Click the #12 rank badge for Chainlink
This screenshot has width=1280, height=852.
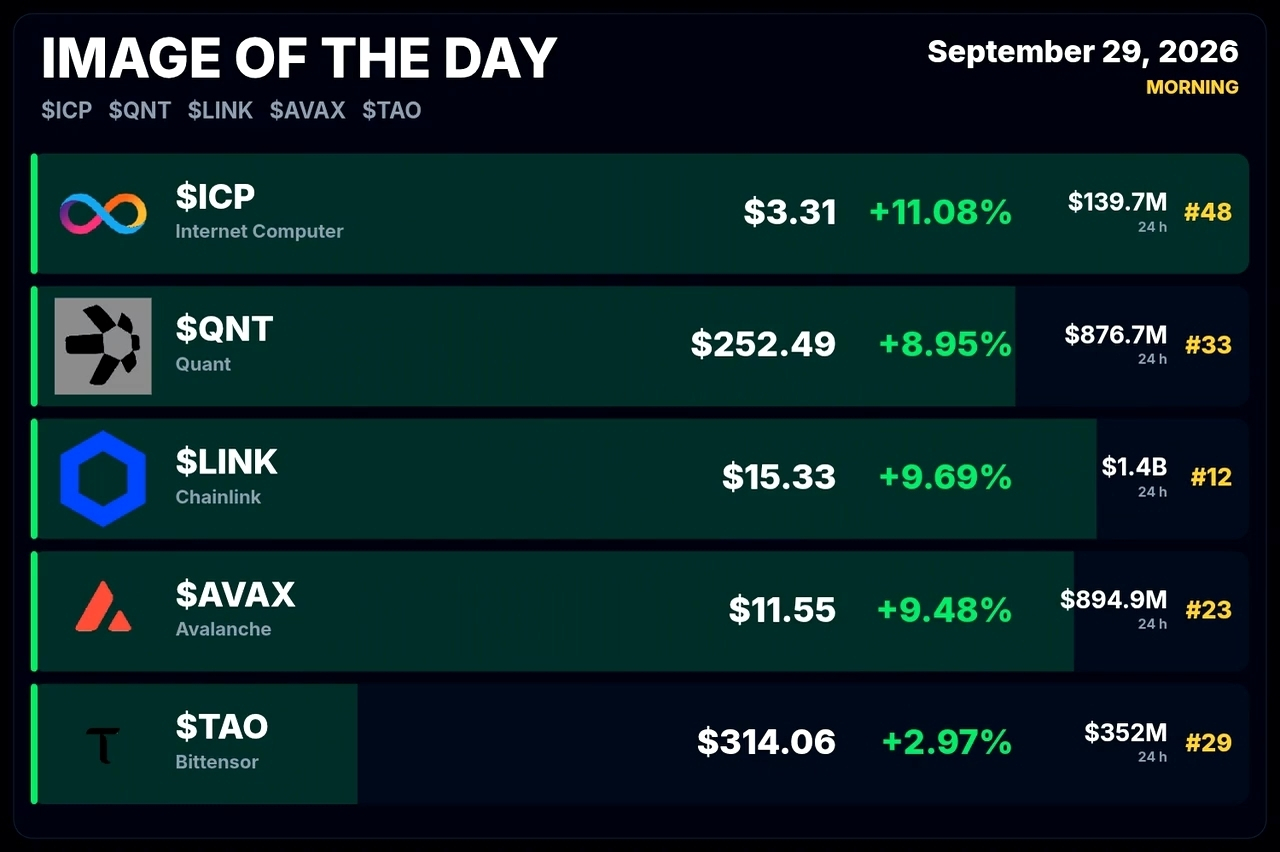1211,477
